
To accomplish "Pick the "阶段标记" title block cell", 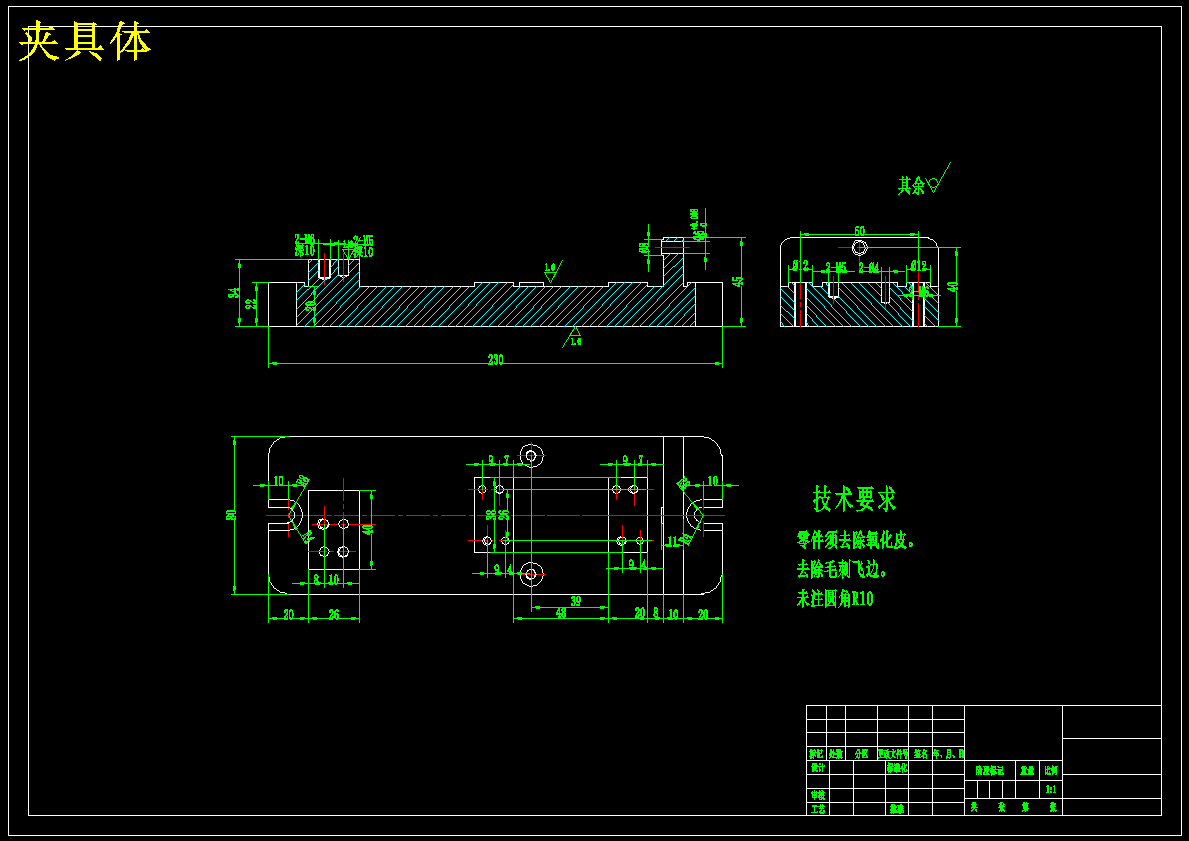I will [990, 770].
